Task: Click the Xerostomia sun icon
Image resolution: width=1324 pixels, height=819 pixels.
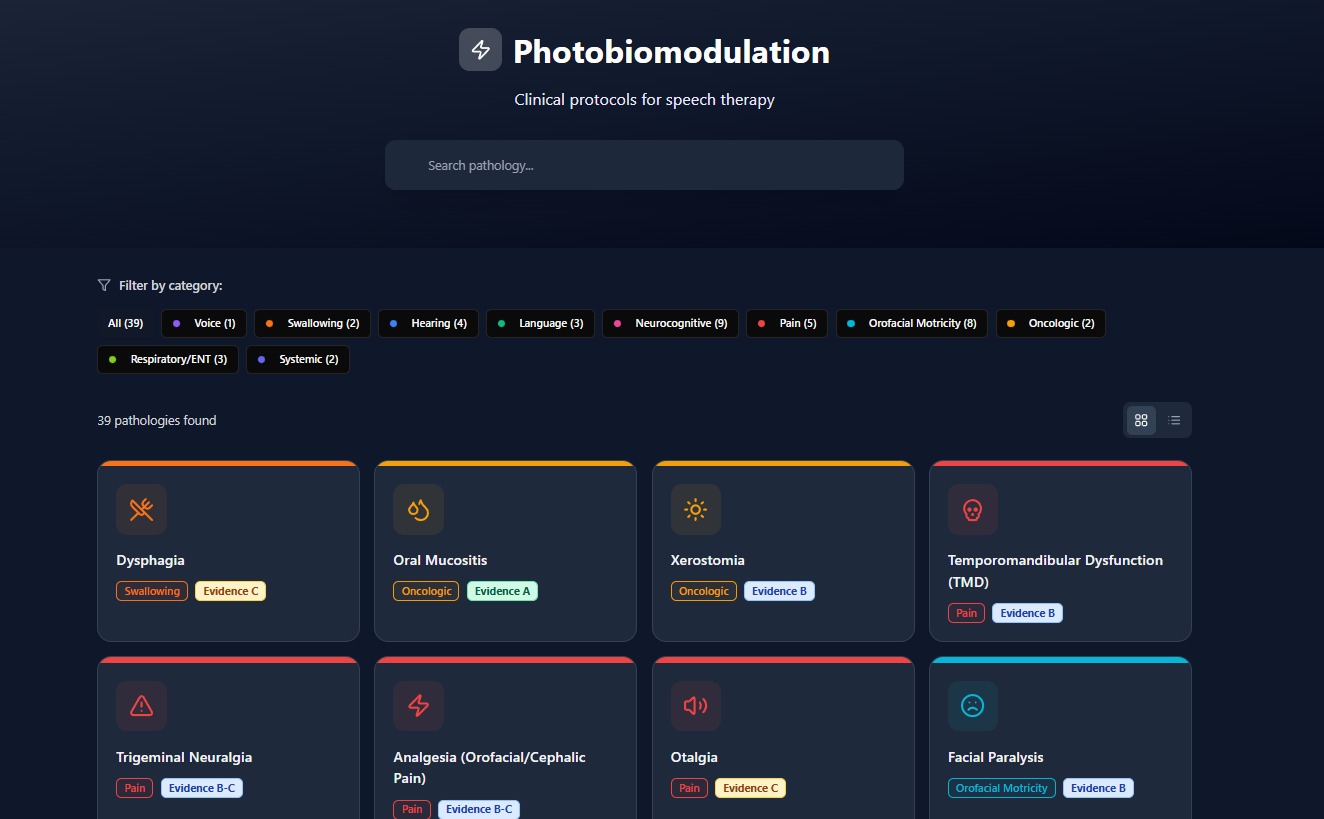Action: 695,510
